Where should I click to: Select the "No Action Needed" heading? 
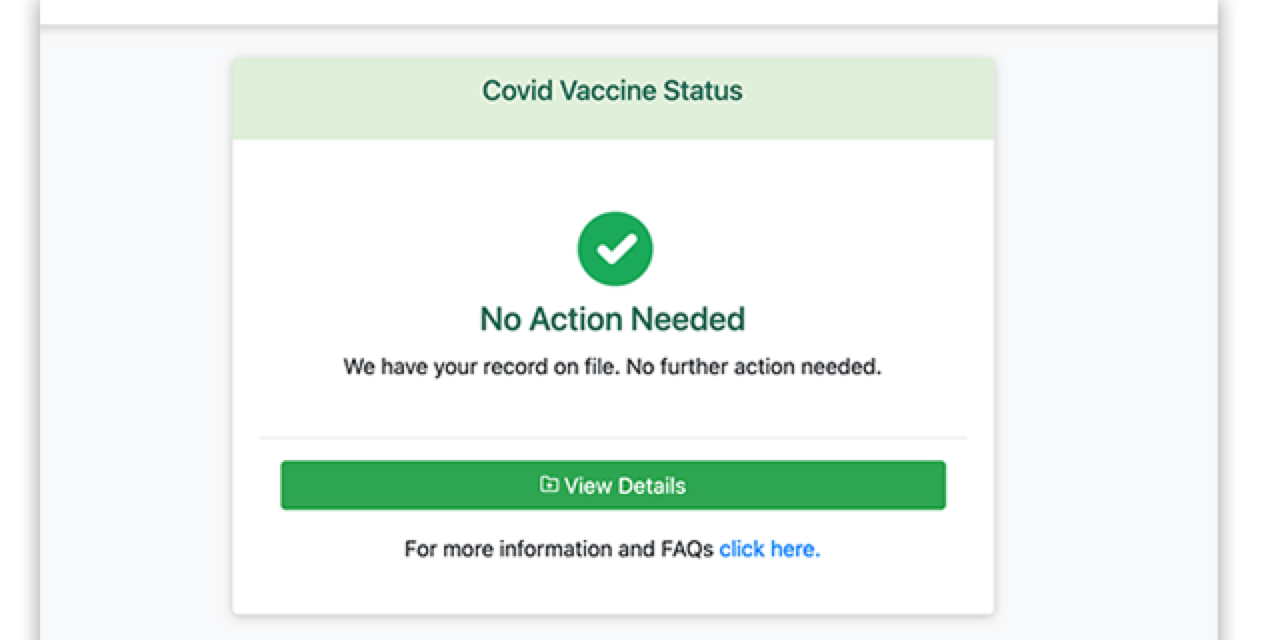(x=612, y=319)
